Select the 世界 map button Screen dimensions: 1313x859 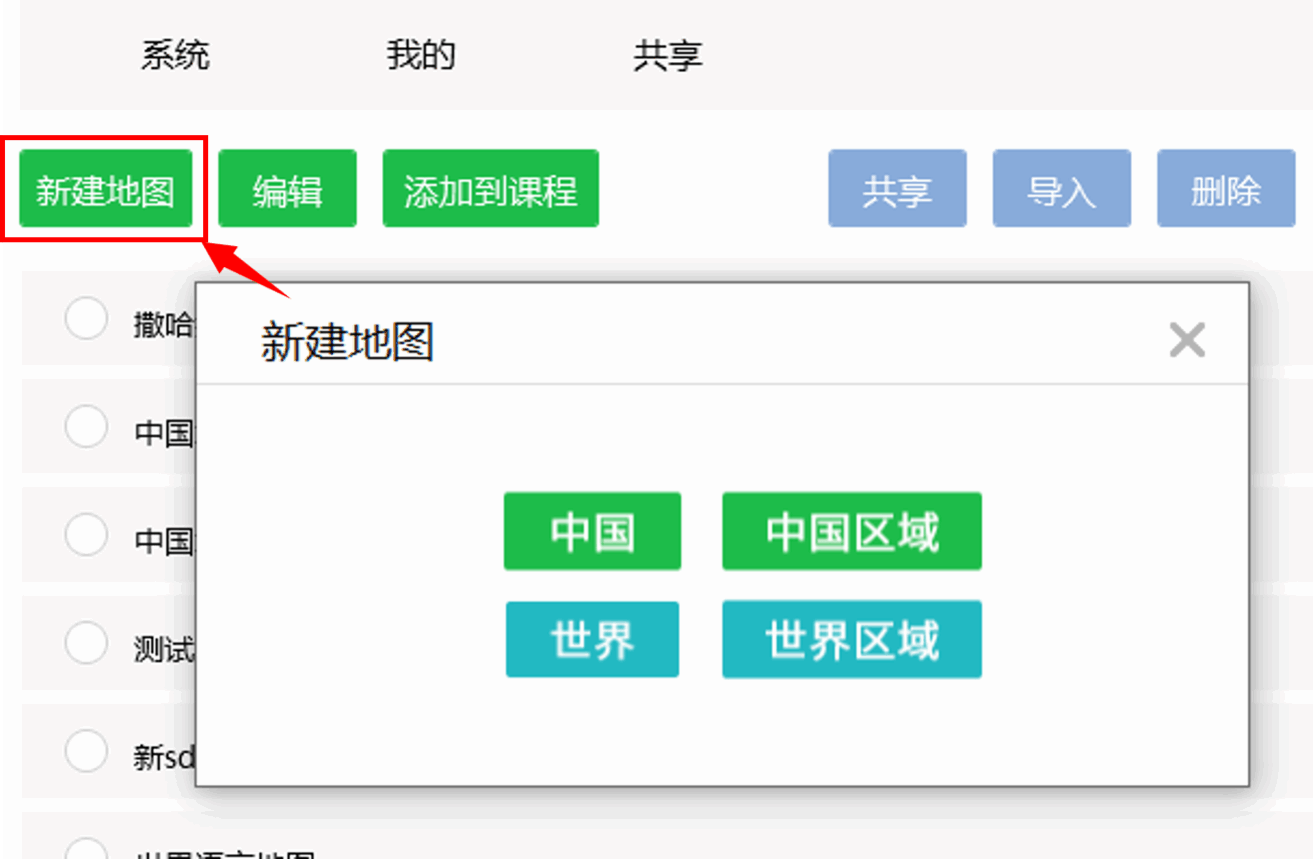(x=592, y=640)
